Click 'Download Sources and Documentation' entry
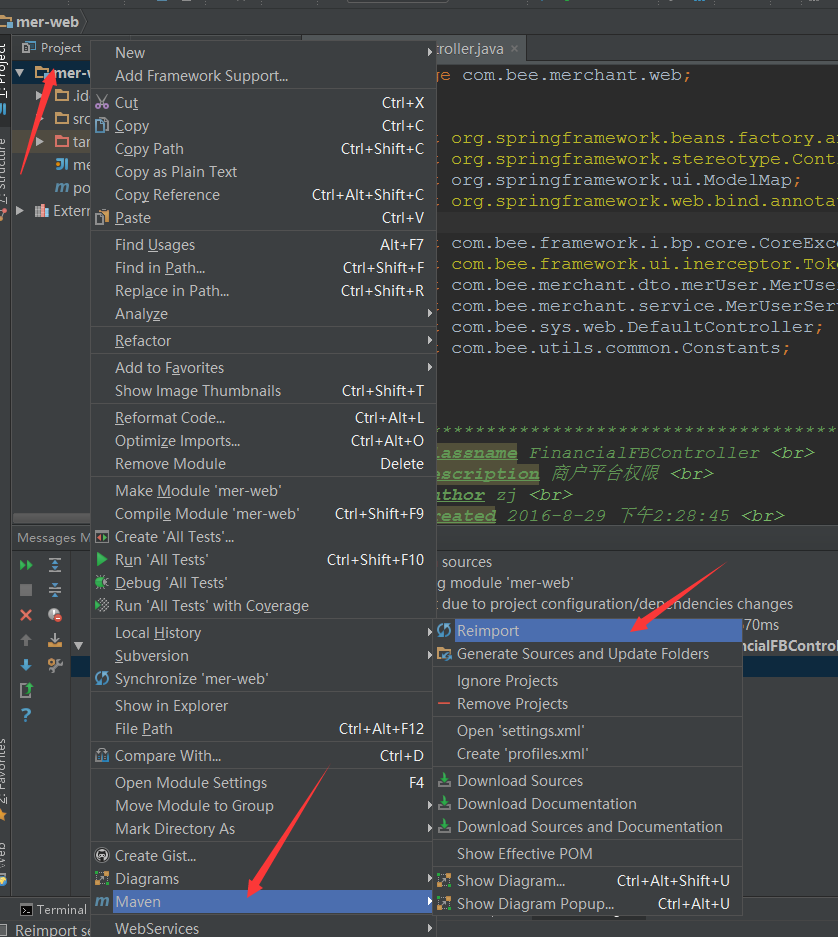Screen dimensions: 838x937 pos(588,826)
